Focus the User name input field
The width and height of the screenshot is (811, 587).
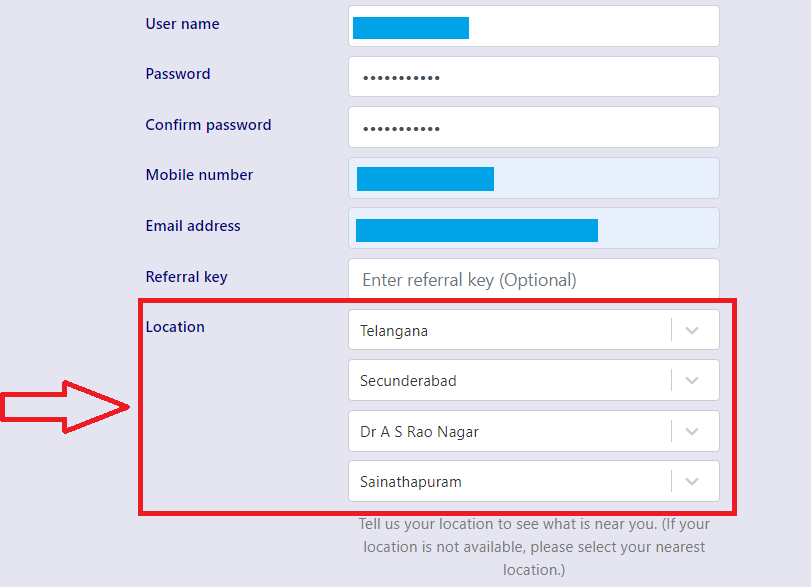pos(590,26)
